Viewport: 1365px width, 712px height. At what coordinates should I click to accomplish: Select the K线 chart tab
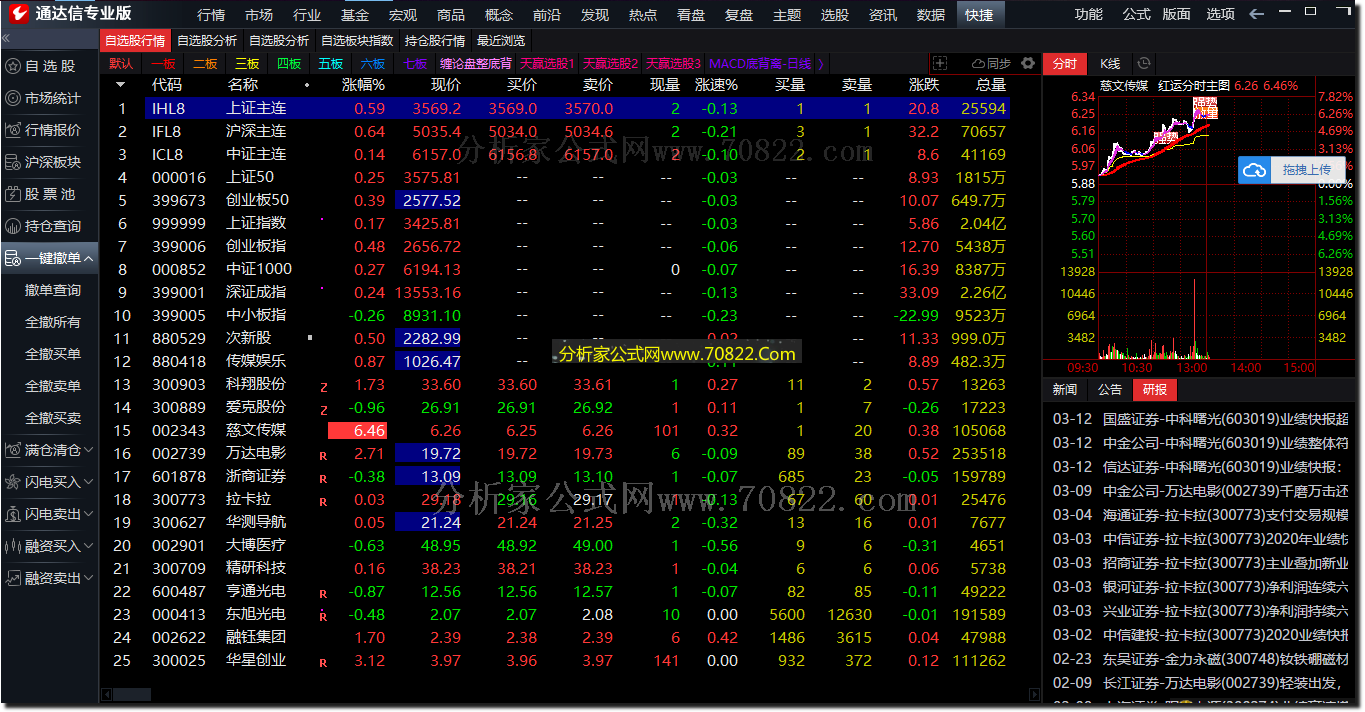coord(1110,63)
